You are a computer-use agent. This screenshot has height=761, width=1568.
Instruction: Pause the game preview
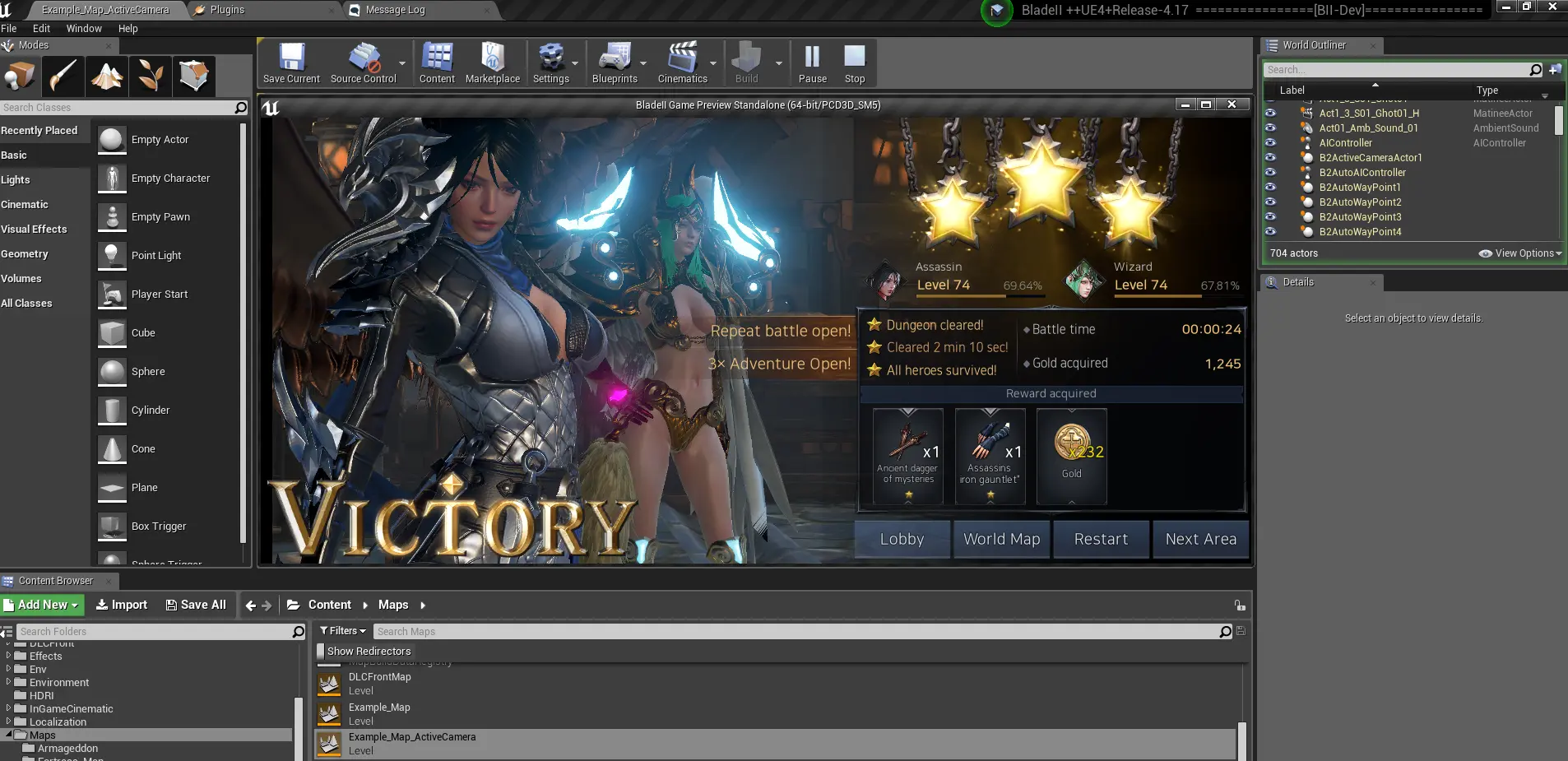(x=812, y=63)
